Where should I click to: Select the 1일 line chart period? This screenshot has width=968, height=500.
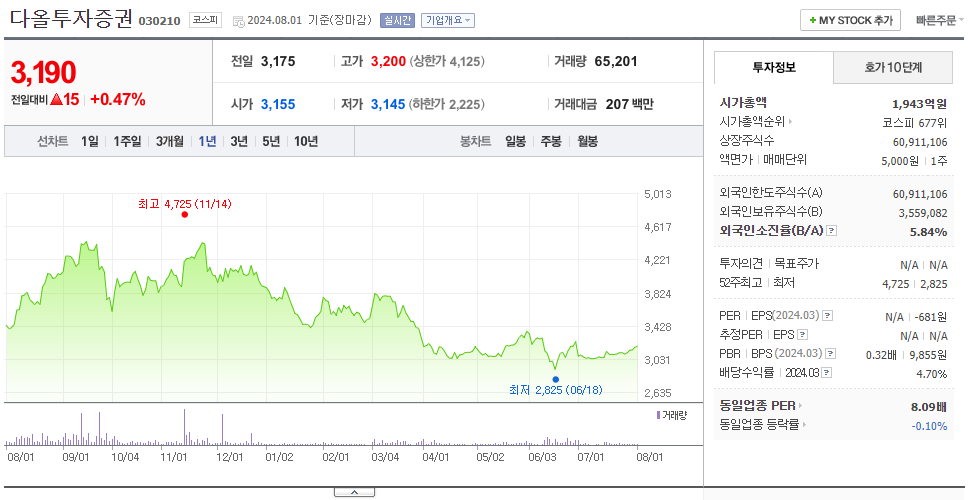[x=90, y=141]
